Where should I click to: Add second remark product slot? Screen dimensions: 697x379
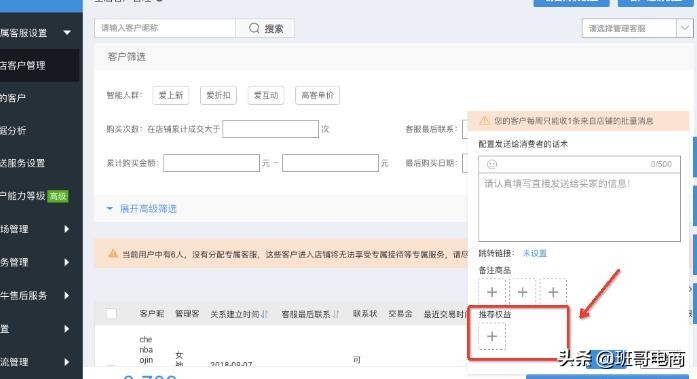pos(522,292)
